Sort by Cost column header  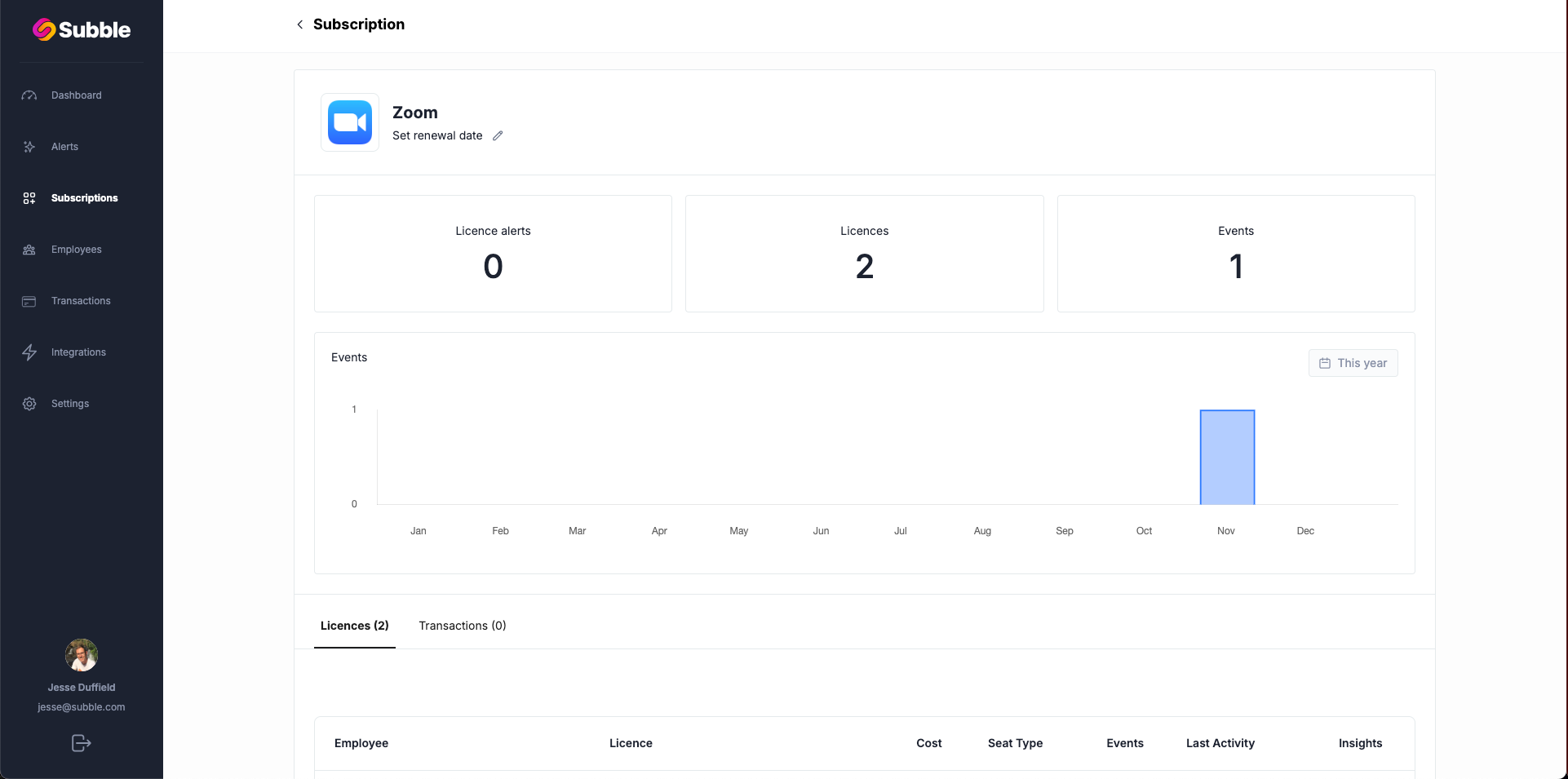pyautogui.click(x=929, y=743)
